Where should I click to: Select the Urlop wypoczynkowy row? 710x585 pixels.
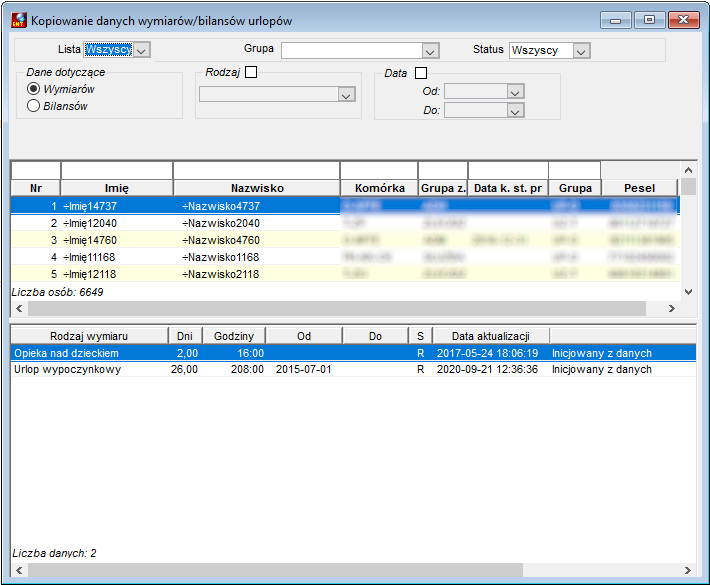(353, 369)
